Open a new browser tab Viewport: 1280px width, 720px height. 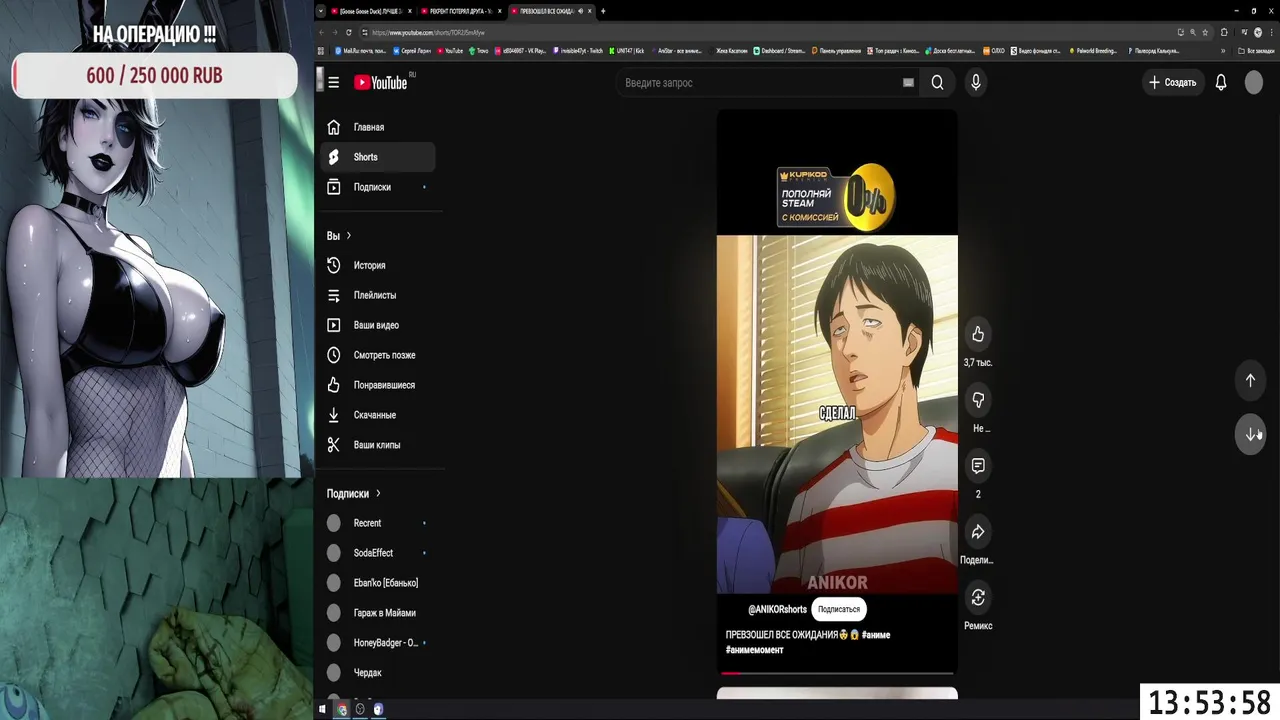[x=603, y=11]
